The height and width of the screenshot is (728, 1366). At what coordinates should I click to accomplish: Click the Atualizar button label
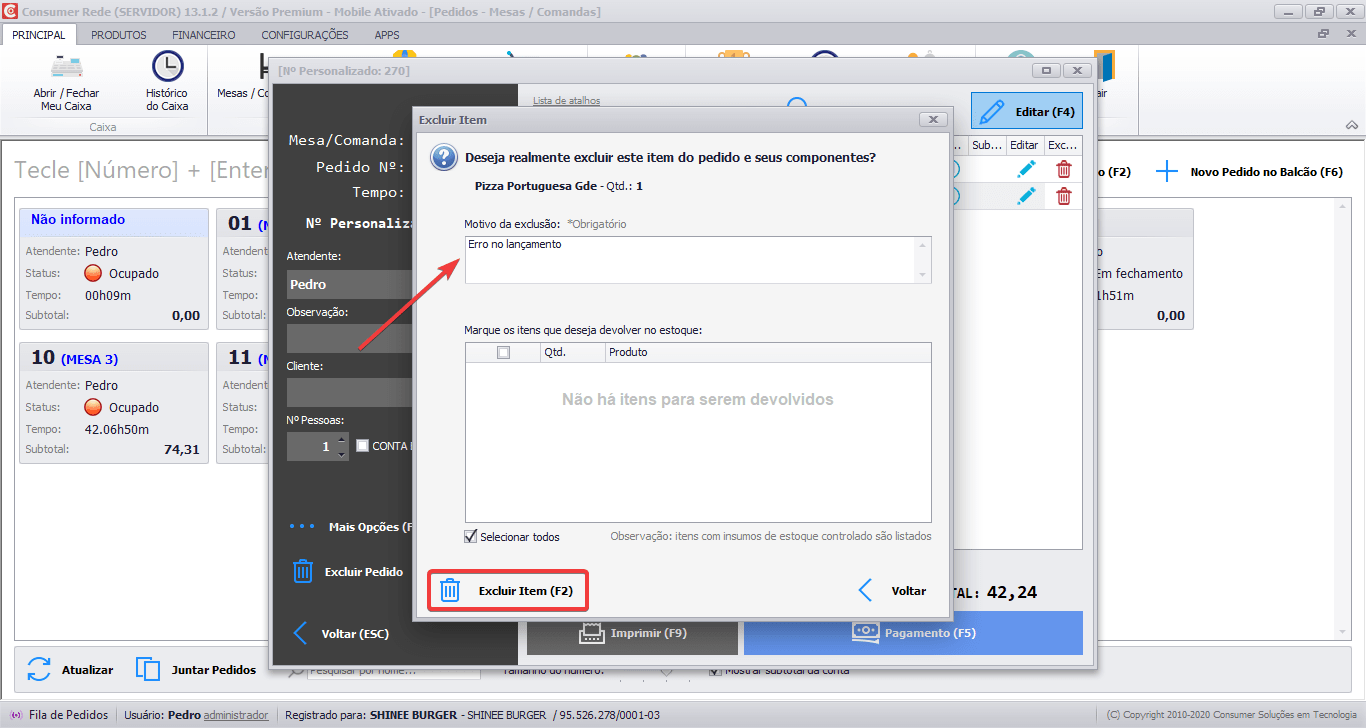click(x=87, y=670)
